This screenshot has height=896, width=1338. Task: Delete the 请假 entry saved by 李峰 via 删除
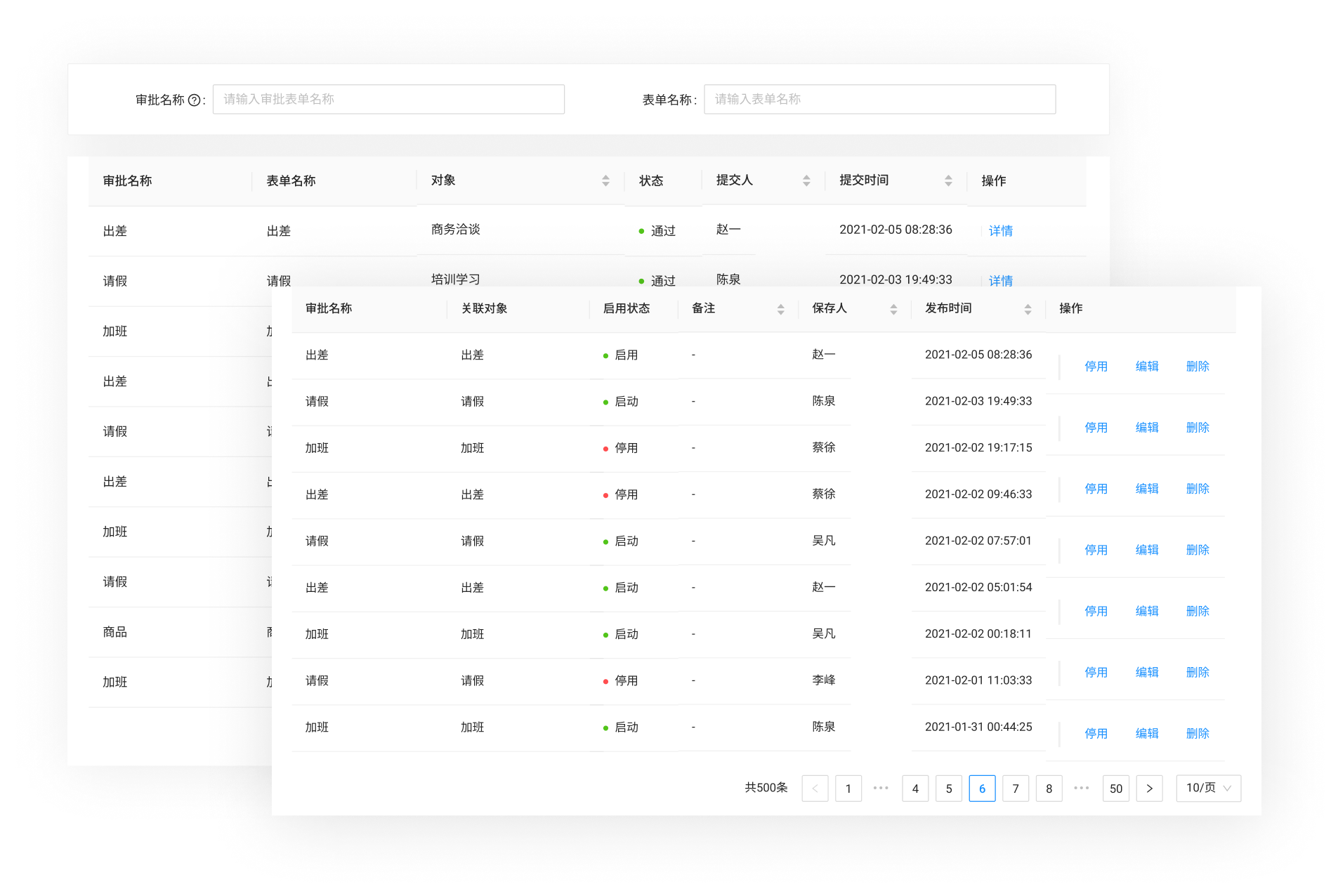click(1198, 671)
